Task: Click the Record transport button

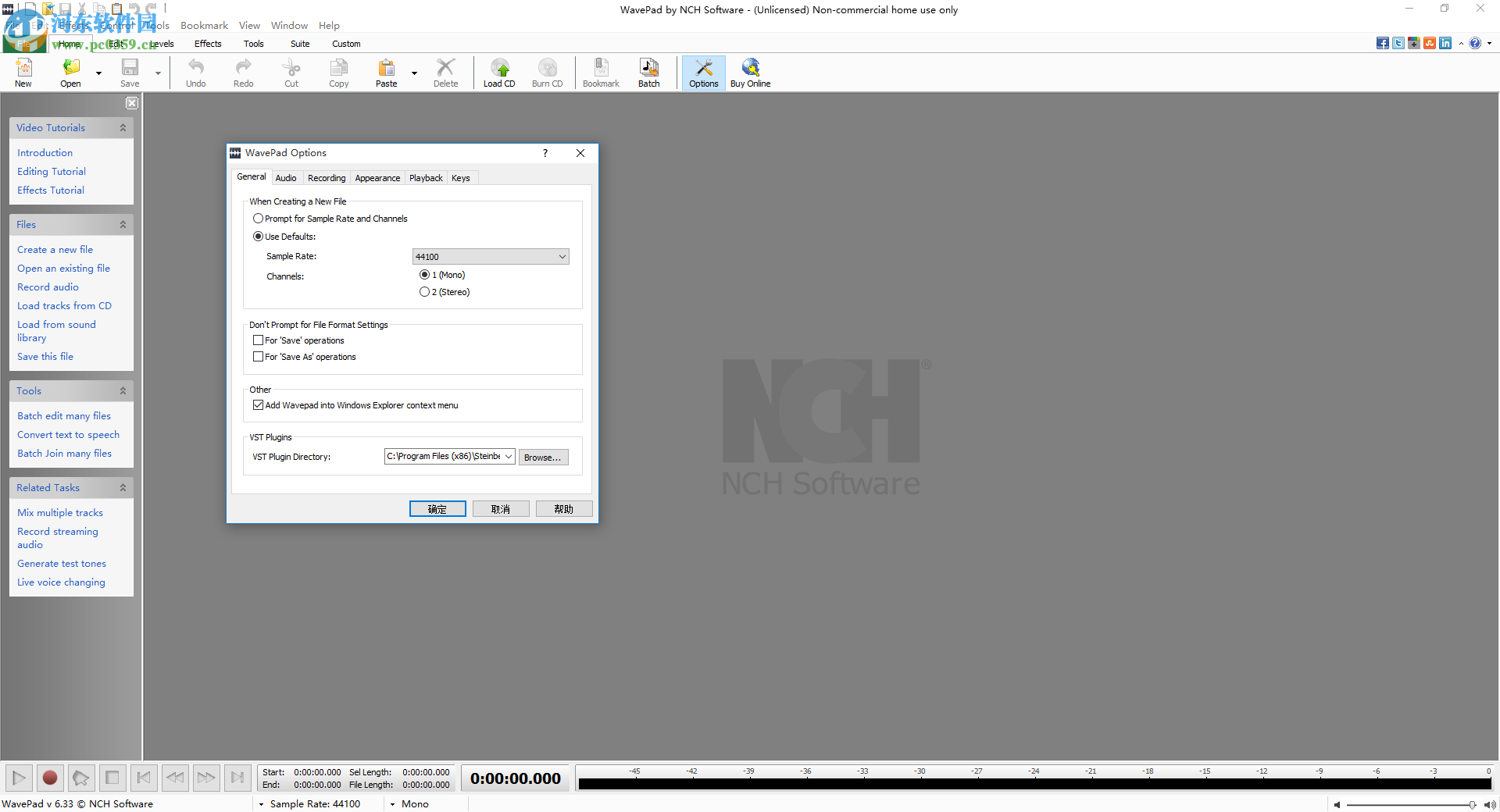Action: (50, 778)
